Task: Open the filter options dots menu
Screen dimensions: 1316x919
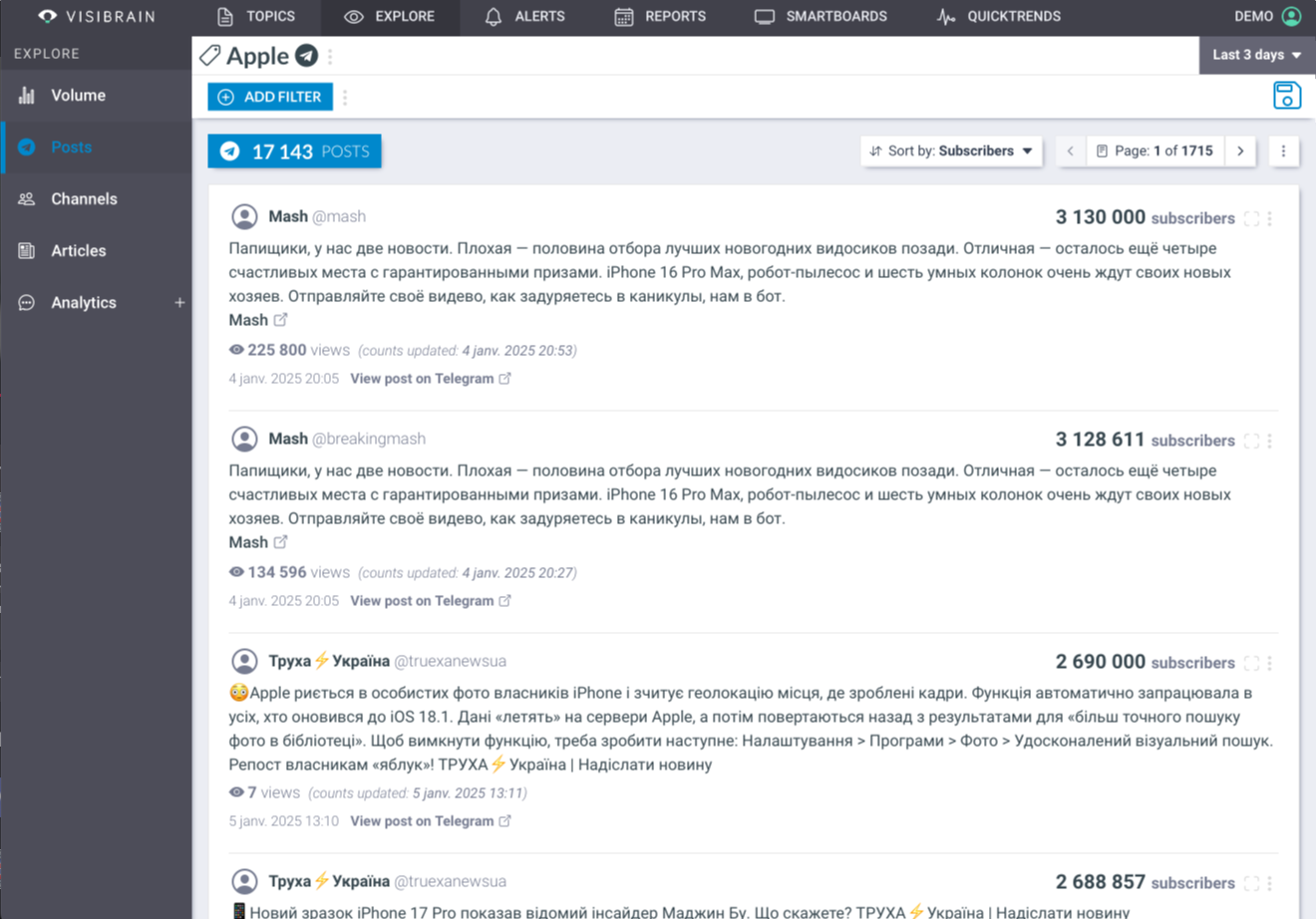Action: tap(345, 97)
